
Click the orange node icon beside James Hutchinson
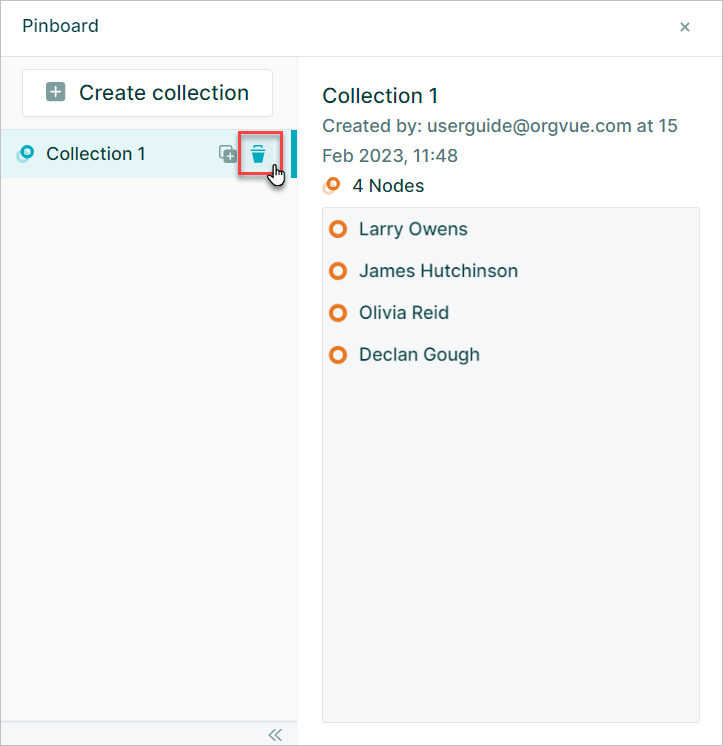coord(338,271)
